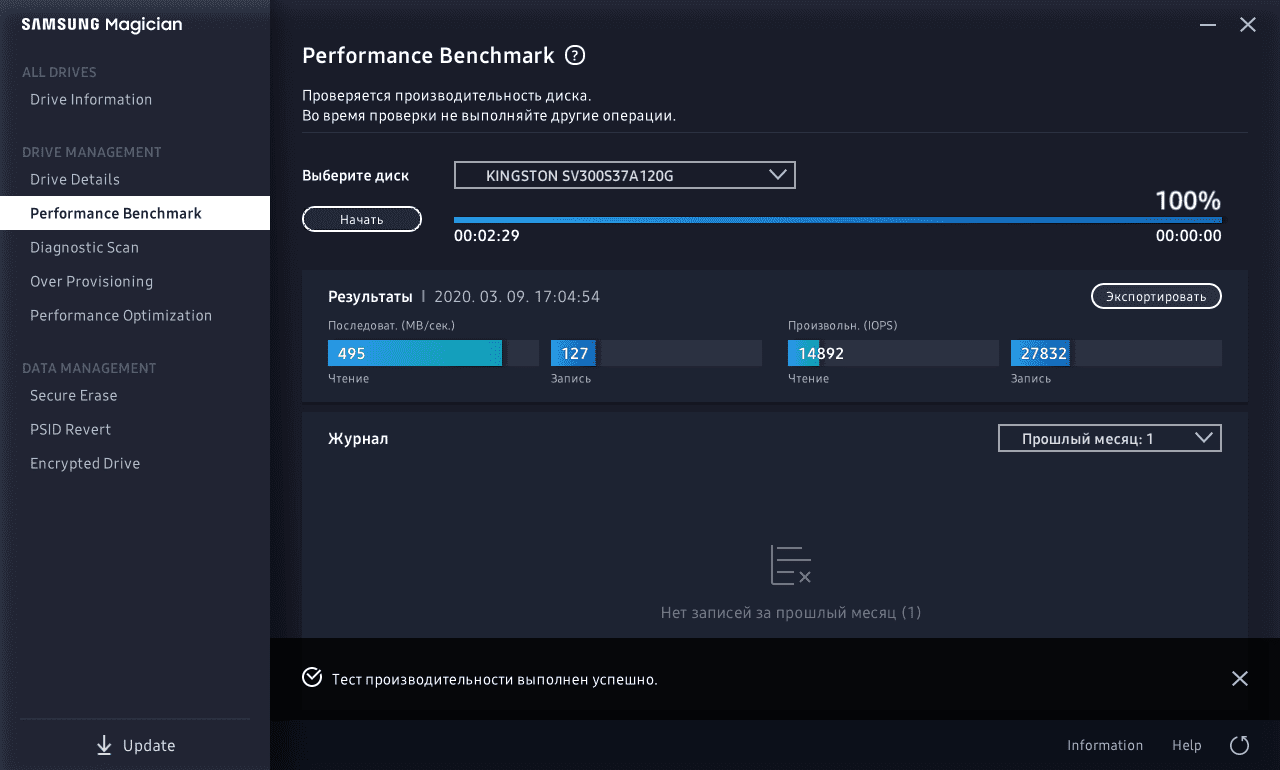Viewport: 1280px width, 770px height.
Task: Open the KINGSTON drive selection dropdown
Action: tap(624, 175)
